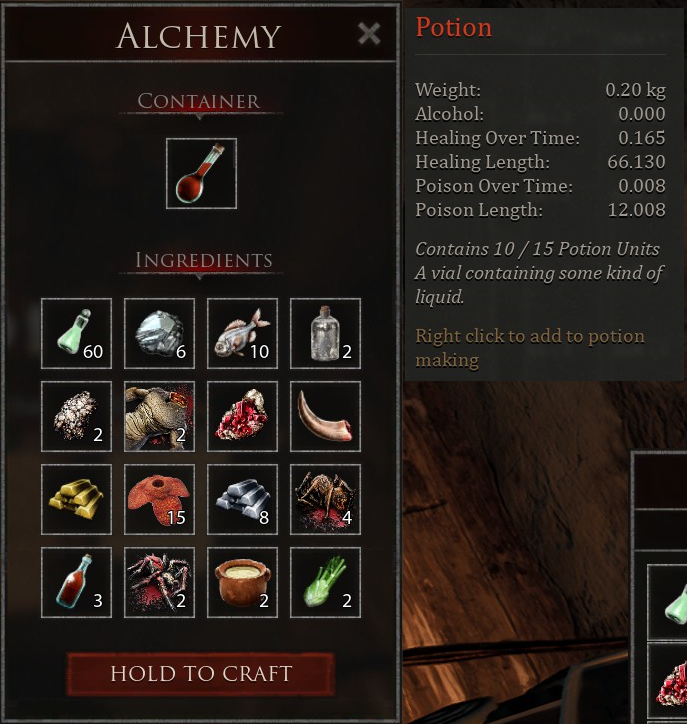Viewport: 687px width, 724px height.
Task: Click the curved claw ingredient slot
Action: (x=325, y=416)
